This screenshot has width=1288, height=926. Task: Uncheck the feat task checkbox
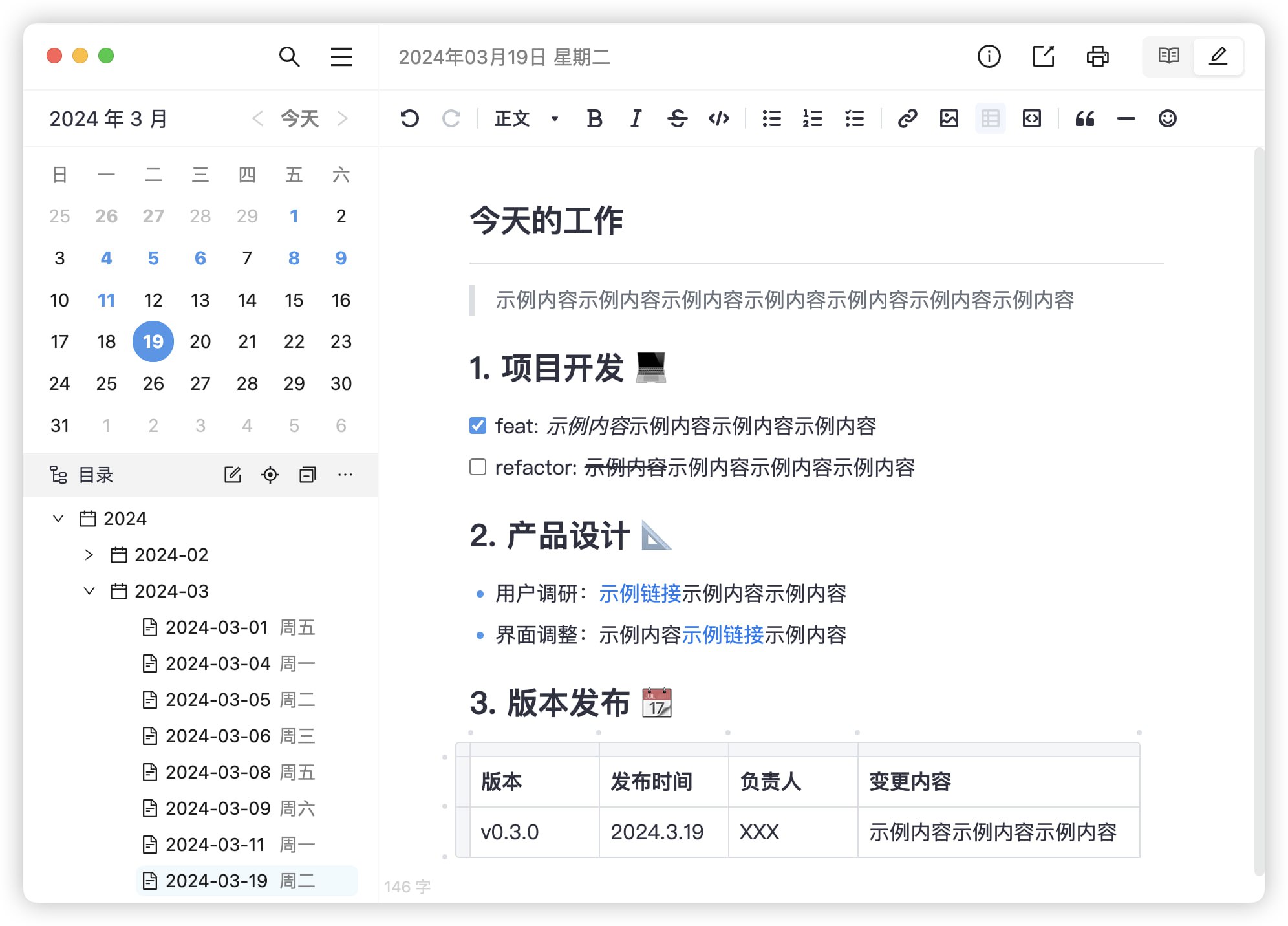478,425
